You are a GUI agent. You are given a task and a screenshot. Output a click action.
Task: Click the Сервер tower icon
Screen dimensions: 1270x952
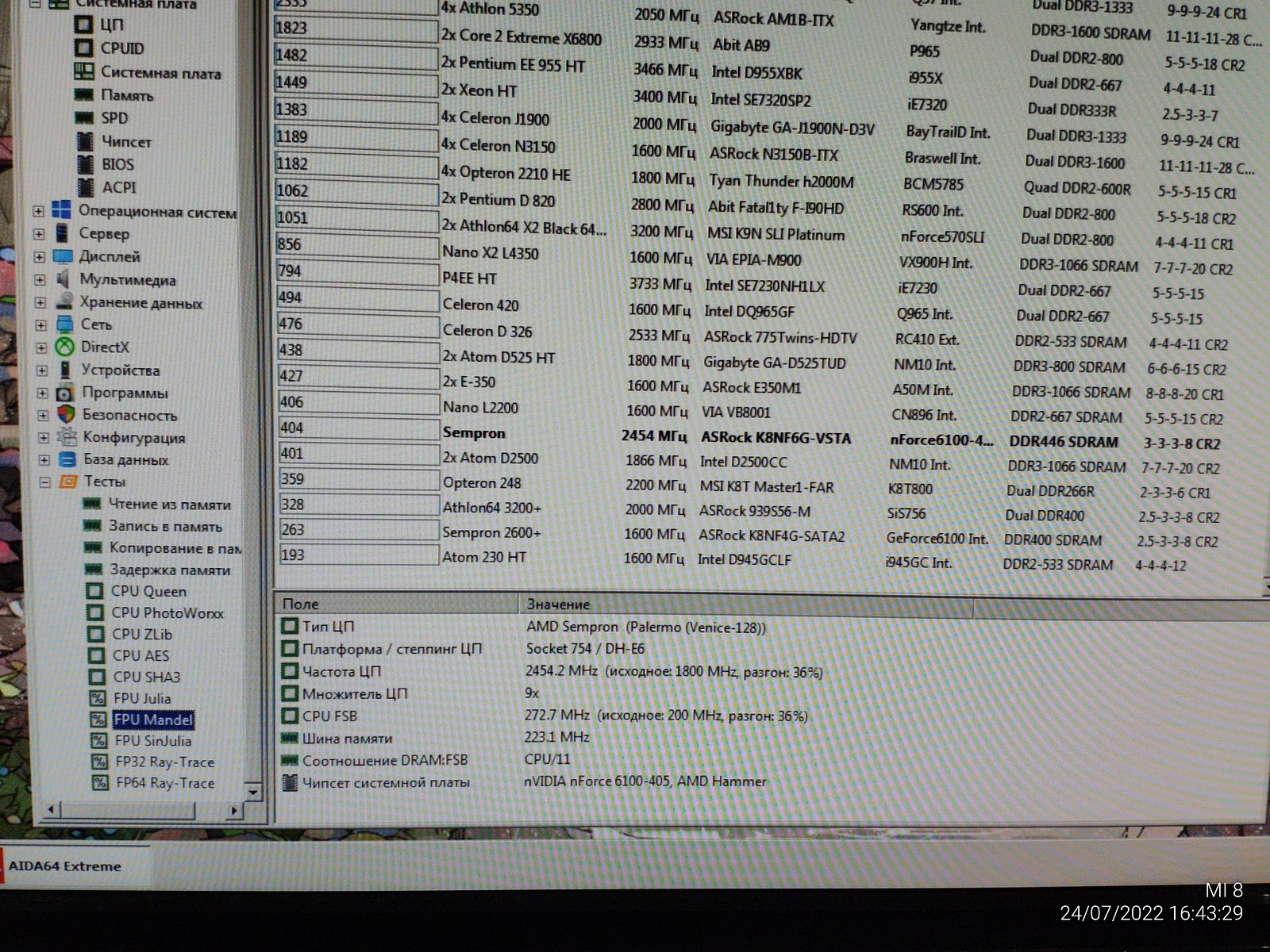[x=62, y=233]
